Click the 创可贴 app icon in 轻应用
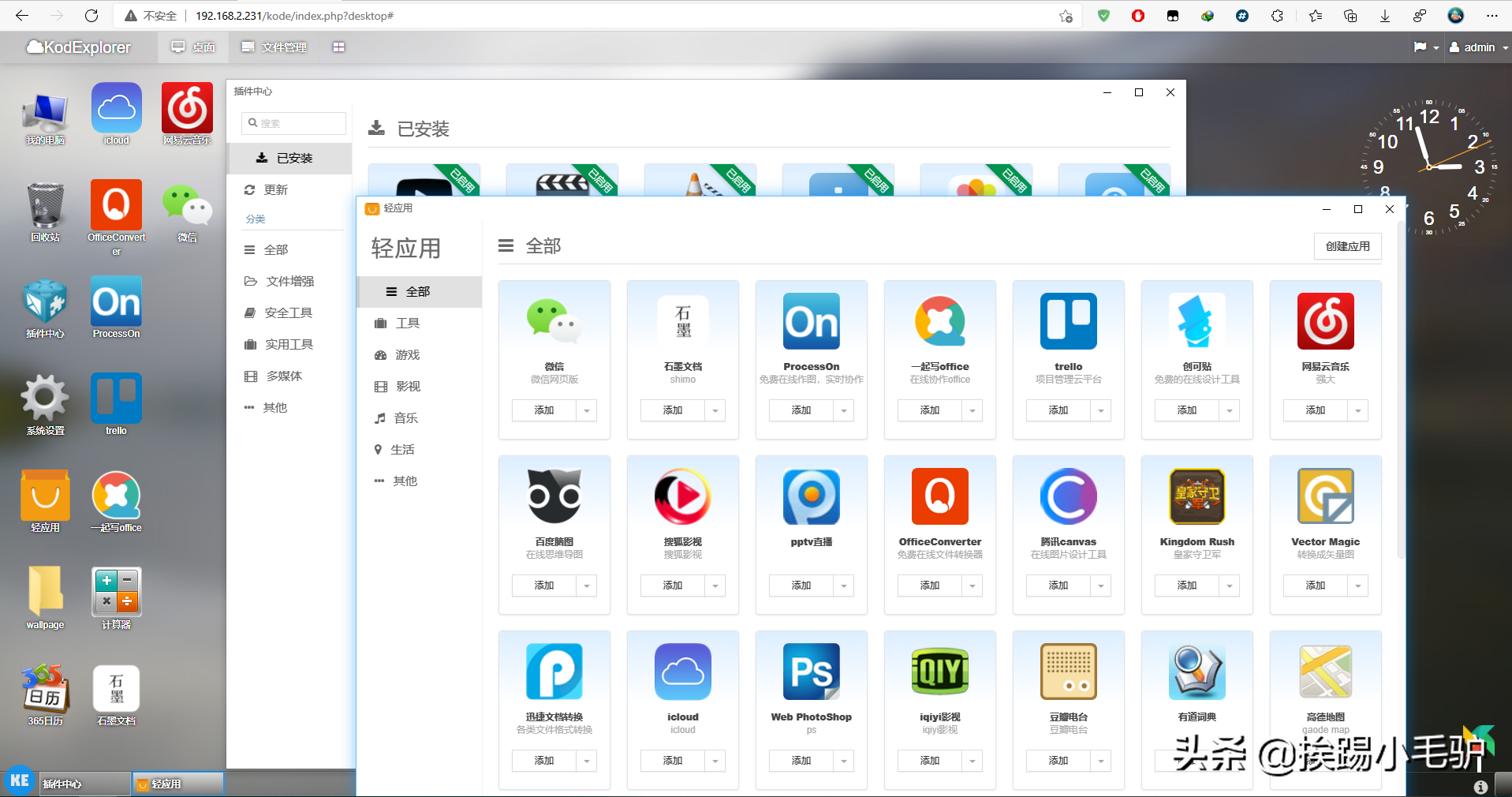Screen dimensions: 1512x797 pyautogui.click(x=1197, y=321)
